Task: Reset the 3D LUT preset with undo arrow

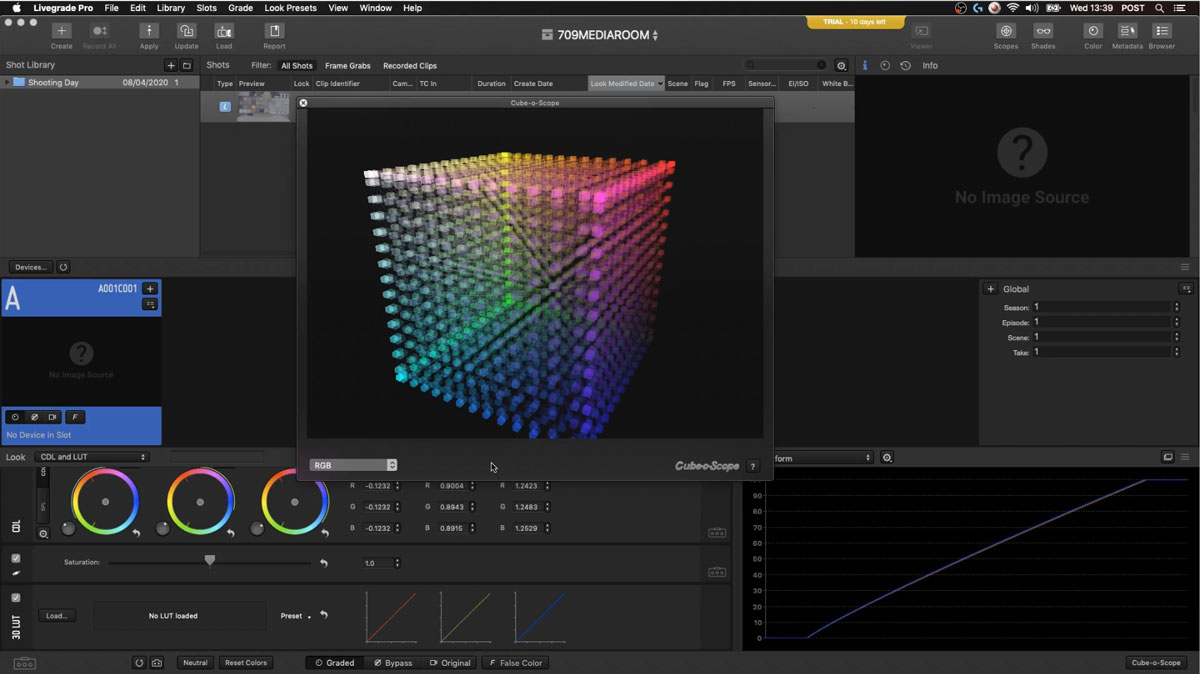Action: click(324, 615)
